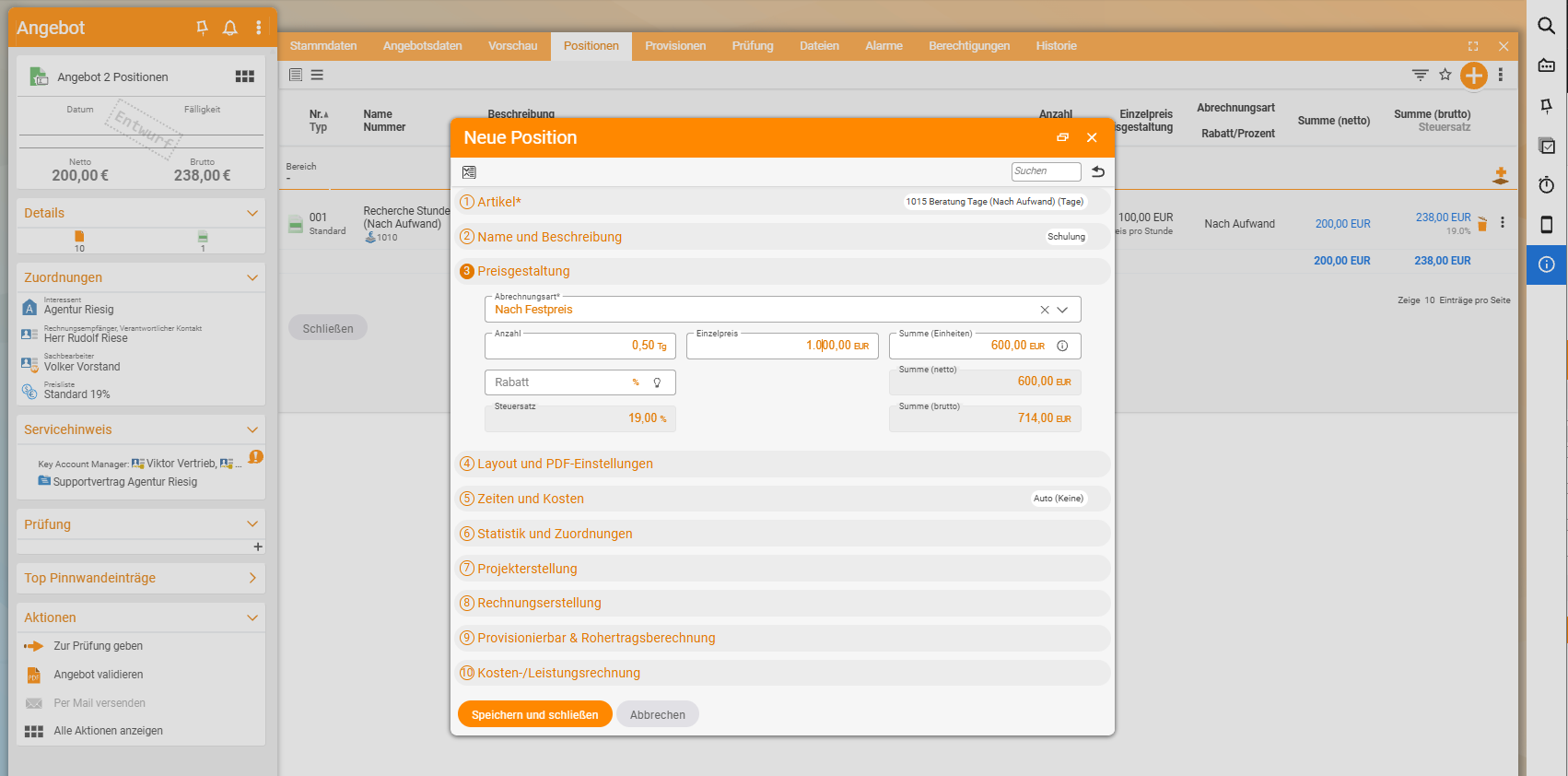
Task: Open the Provisionen tab
Action: pyautogui.click(x=675, y=46)
